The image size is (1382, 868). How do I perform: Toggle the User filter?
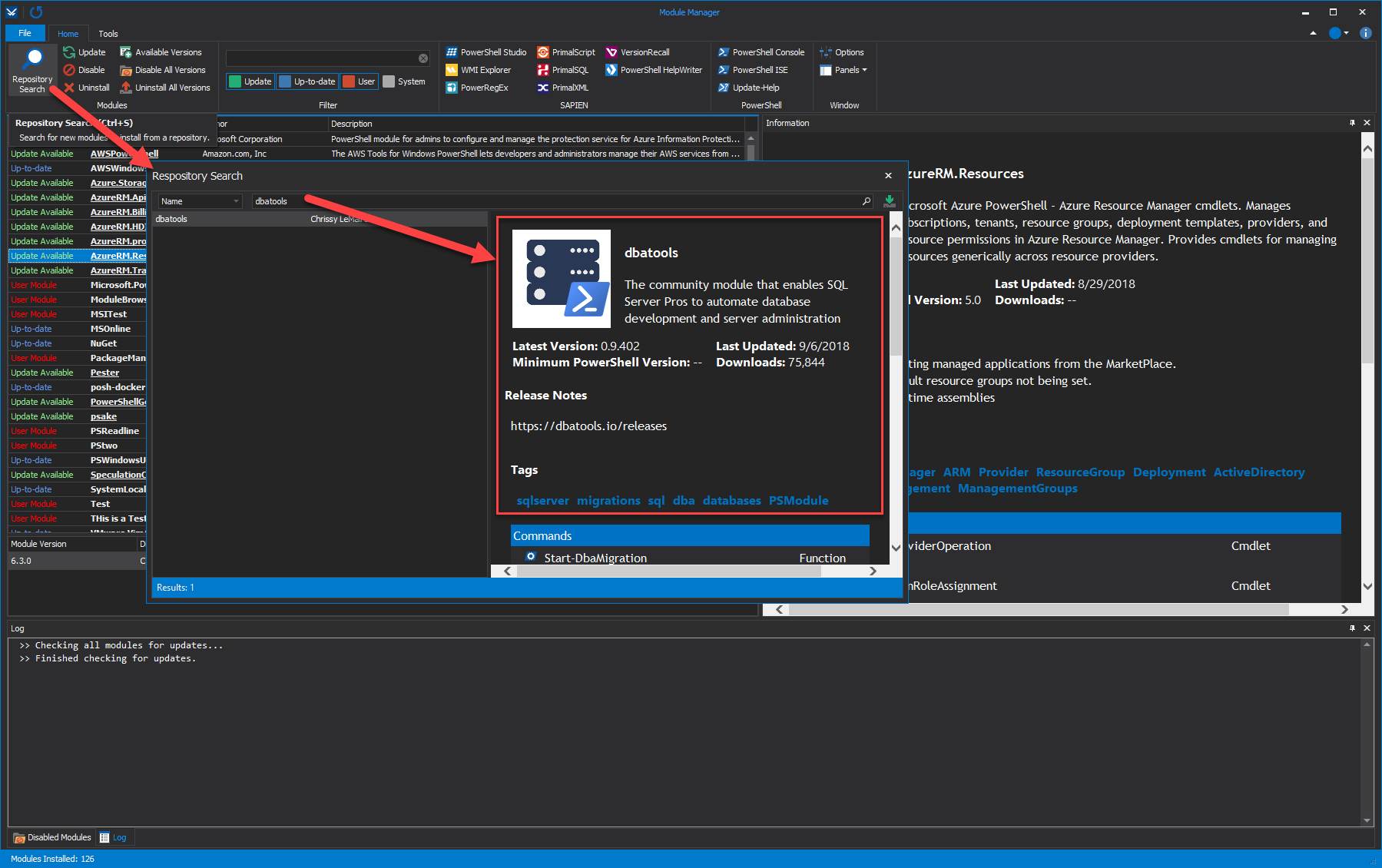tap(359, 81)
